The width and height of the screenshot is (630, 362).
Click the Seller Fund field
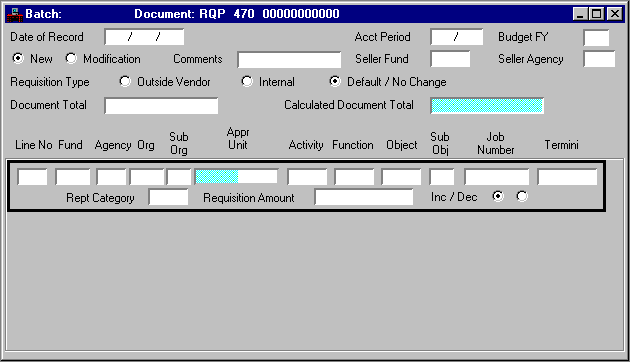[450, 59]
